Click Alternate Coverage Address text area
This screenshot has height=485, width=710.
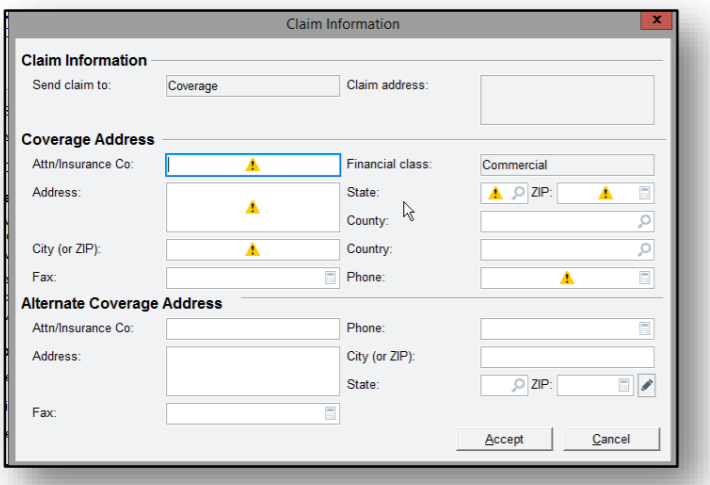253,371
